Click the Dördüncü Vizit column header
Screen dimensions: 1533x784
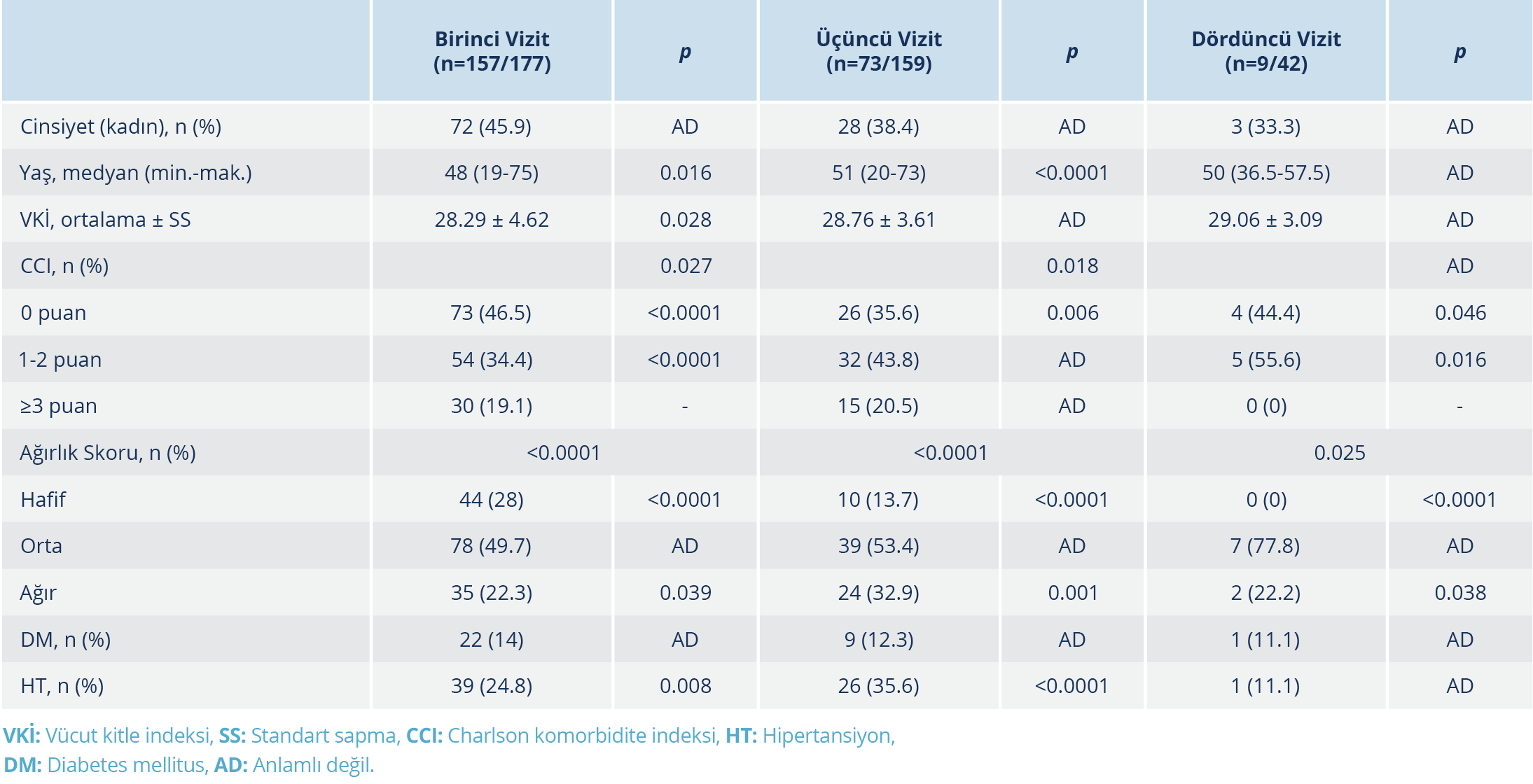coord(1266,51)
